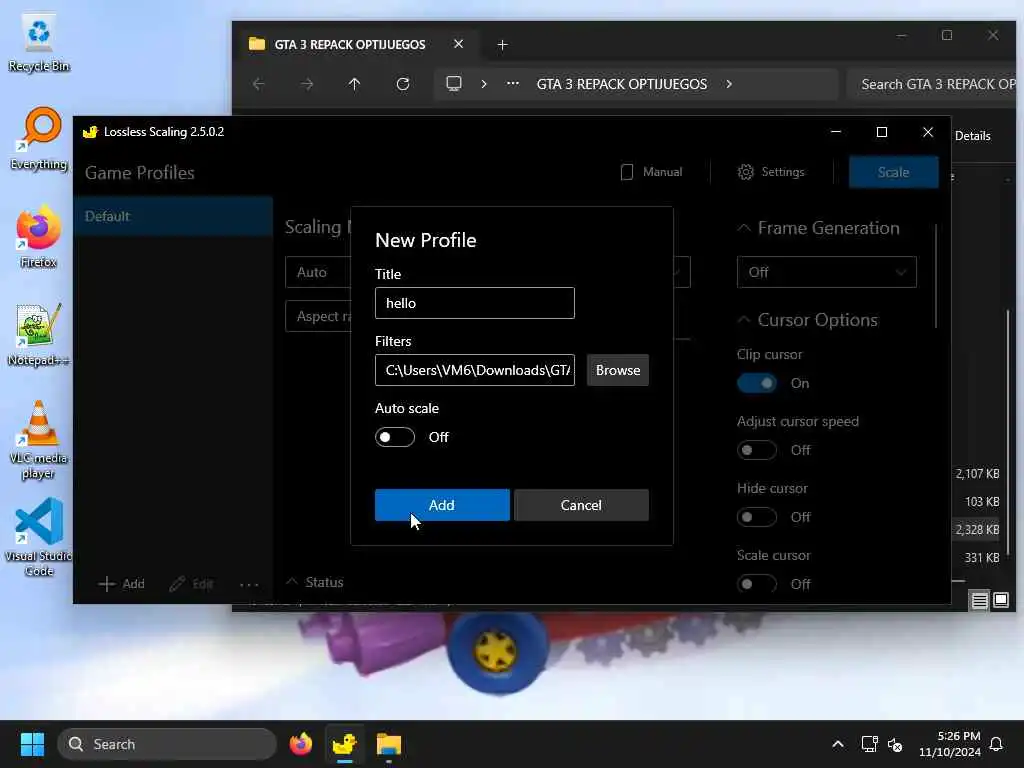Enable Adjust cursor speed toggle
This screenshot has width=1024, height=768.
(x=757, y=450)
